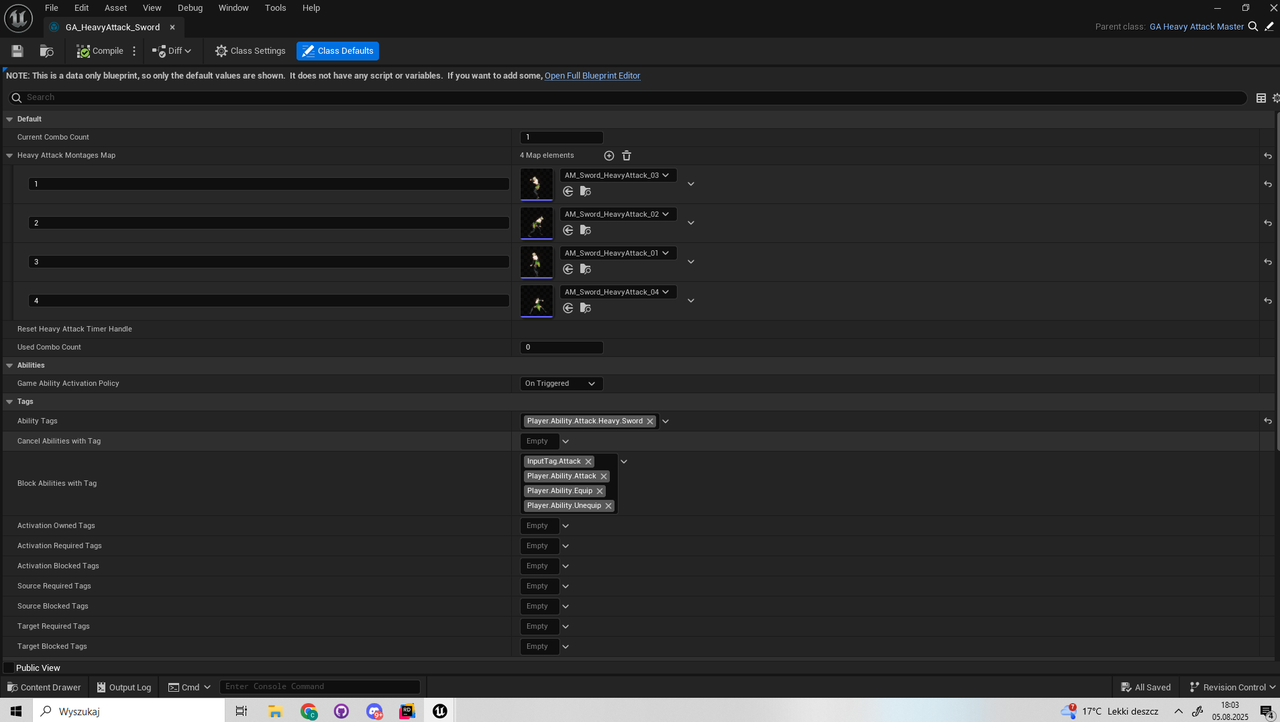
Task: Compile the blueprint
Action: (100, 50)
